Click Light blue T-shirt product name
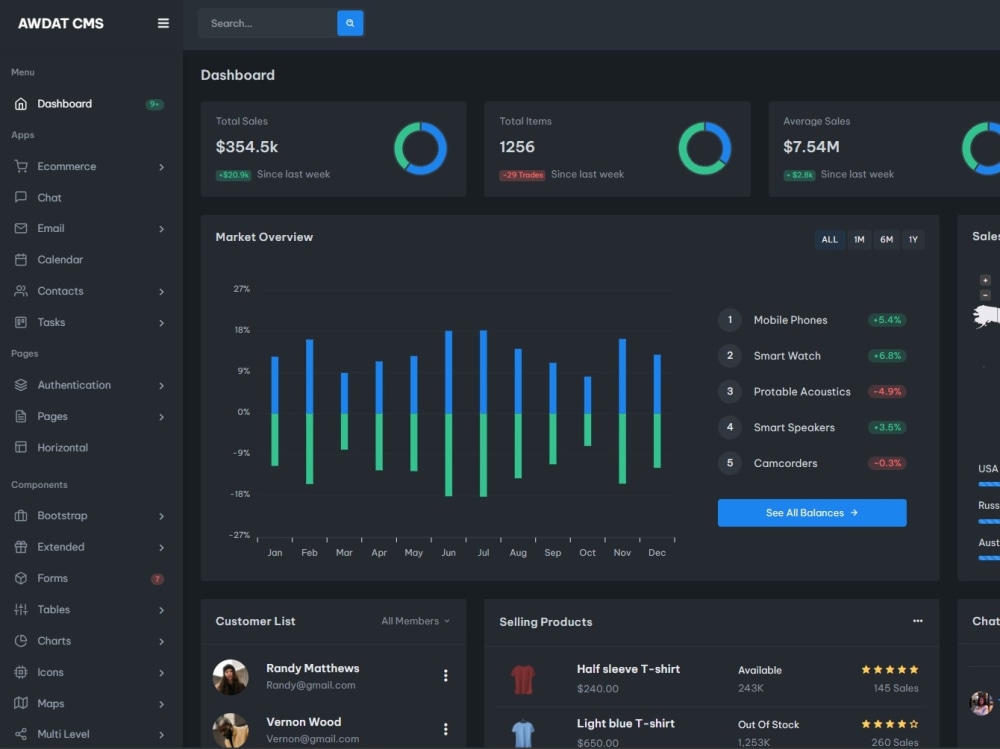The width and height of the screenshot is (1000, 749). (626, 723)
